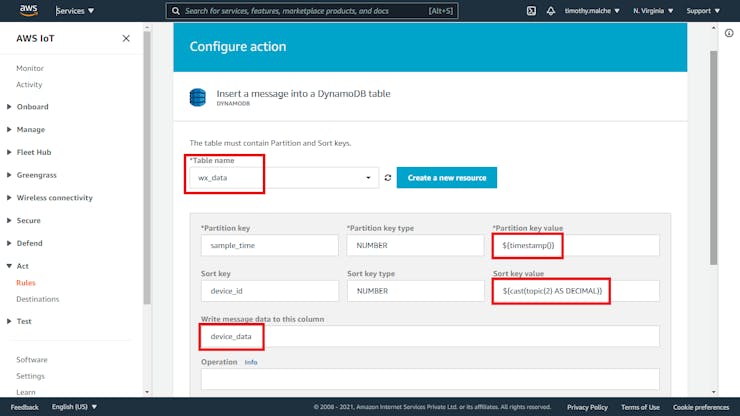
Task: Open the AWS home logo
Action: [28, 10]
